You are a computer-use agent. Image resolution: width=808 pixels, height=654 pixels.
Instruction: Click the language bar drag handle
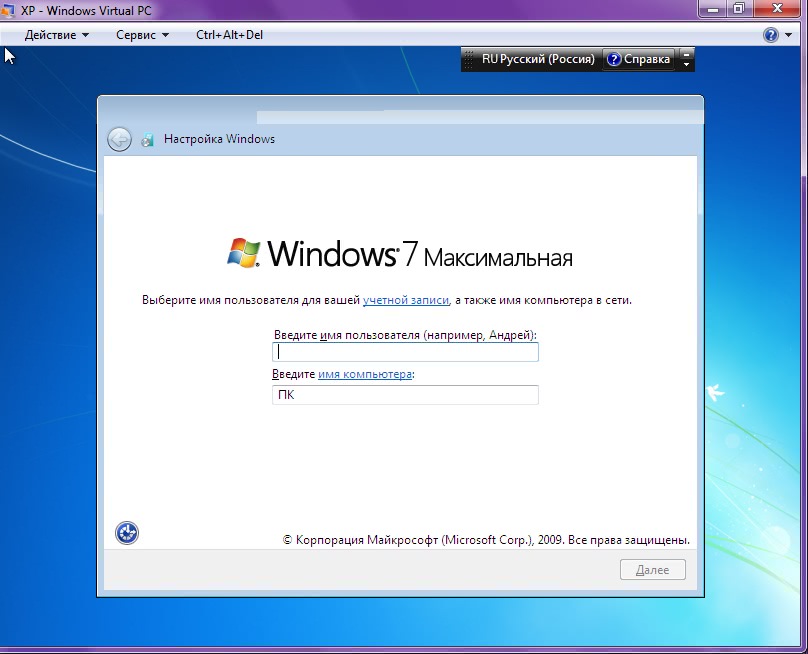(x=468, y=59)
